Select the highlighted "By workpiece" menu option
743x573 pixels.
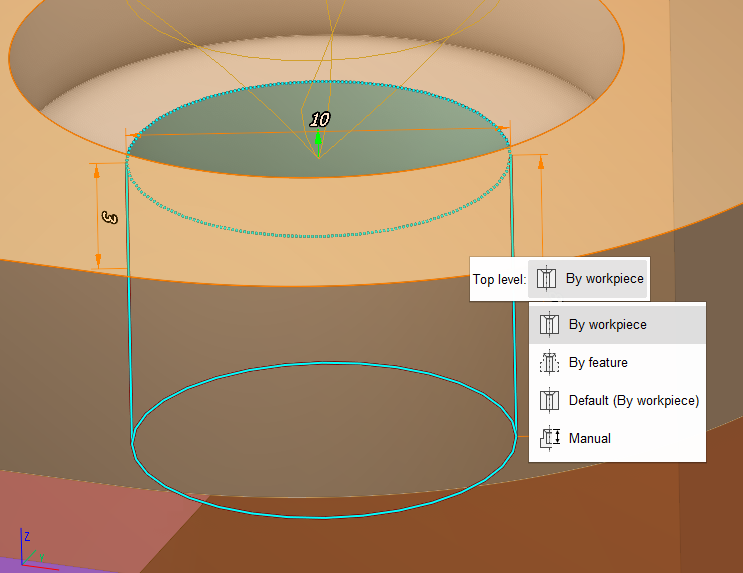click(607, 324)
